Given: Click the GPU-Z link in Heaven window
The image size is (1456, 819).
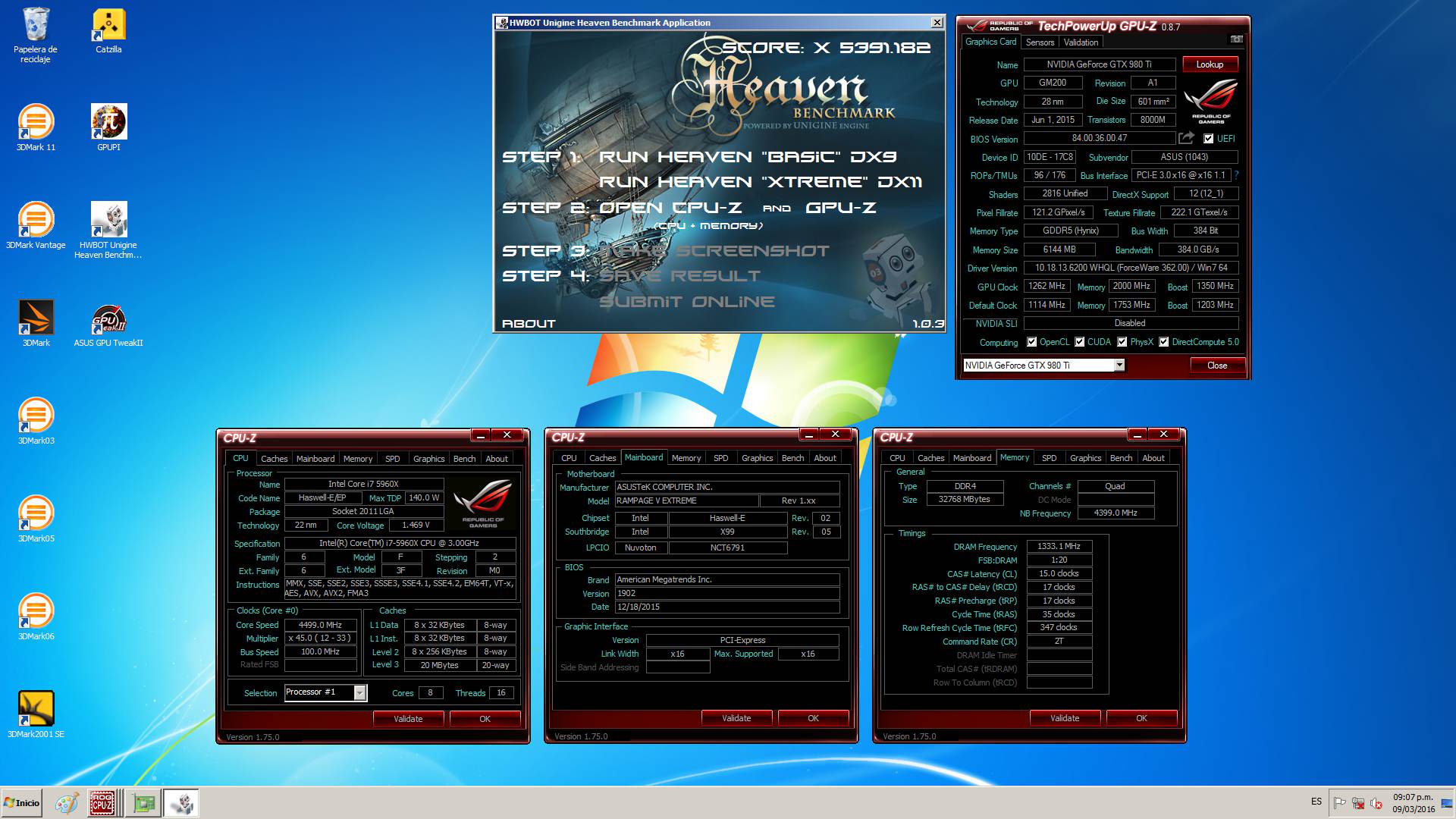Looking at the screenshot, I should [841, 208].
